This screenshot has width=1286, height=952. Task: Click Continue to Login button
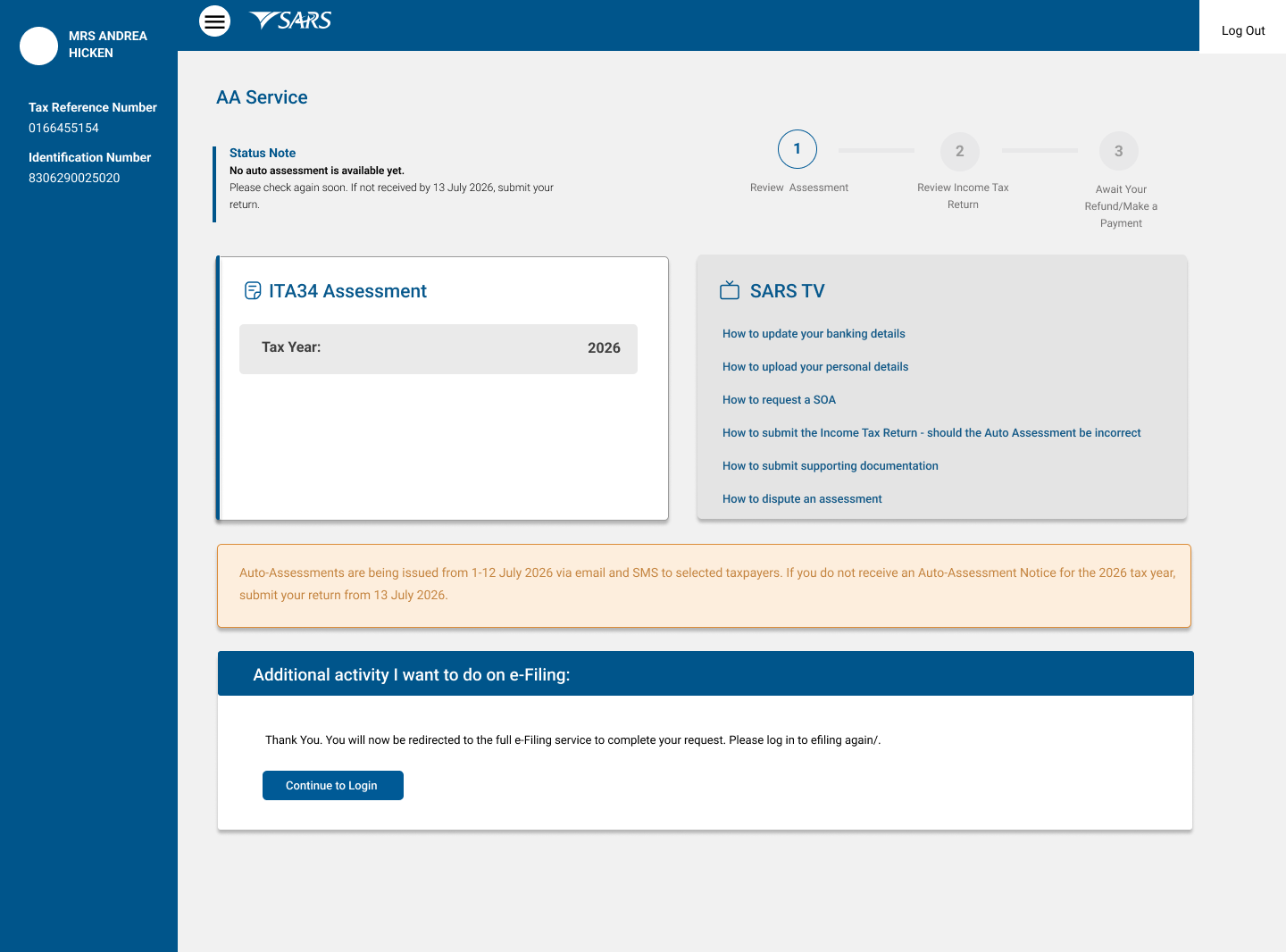(333, 785)
